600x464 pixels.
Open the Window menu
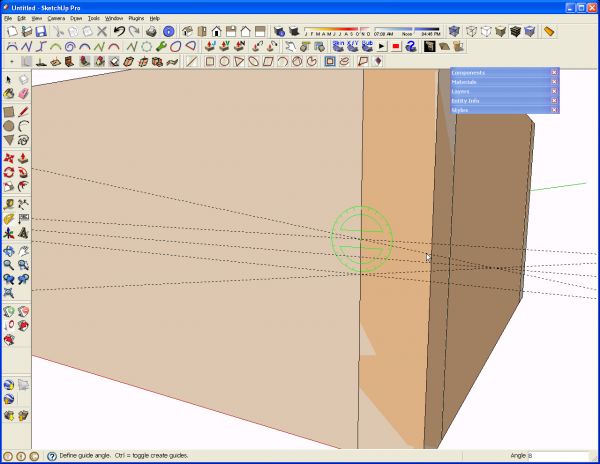pos(114,18)
